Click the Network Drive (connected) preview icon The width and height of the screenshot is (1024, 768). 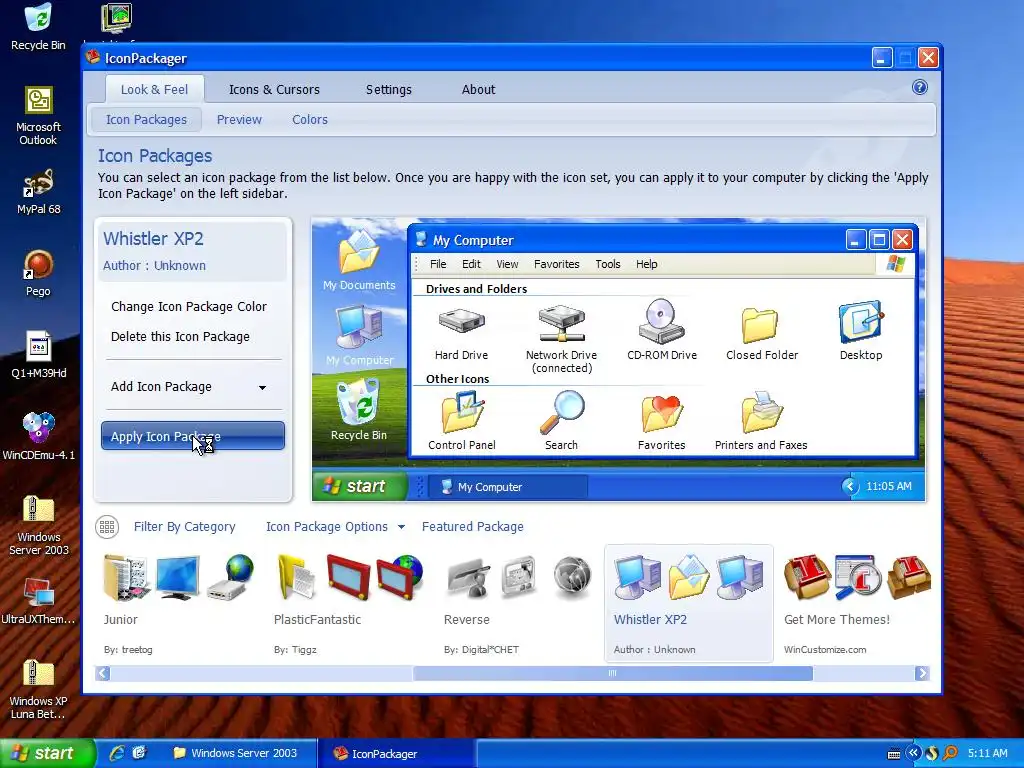coord(562,323)
